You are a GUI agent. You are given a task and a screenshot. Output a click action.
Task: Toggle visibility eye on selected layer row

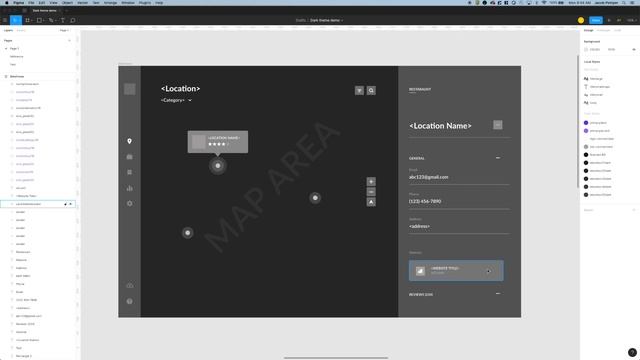(71, 204)
